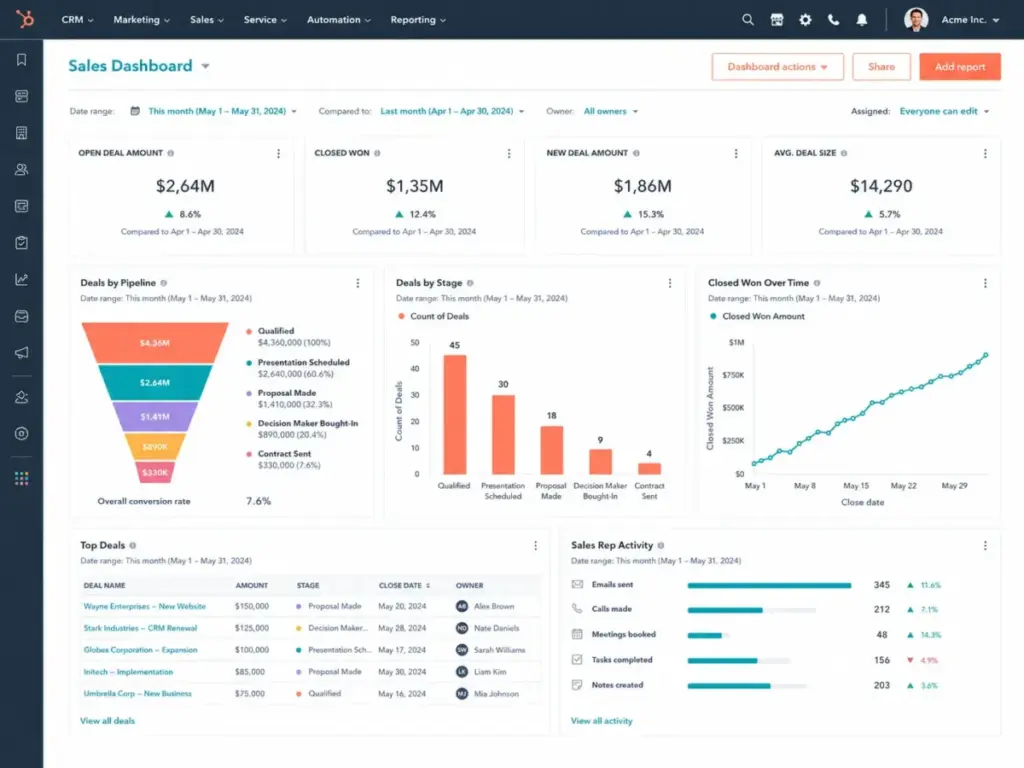Open the marketplace icon in top bar
1024x768 pixels.
click(x=776, y=20)
